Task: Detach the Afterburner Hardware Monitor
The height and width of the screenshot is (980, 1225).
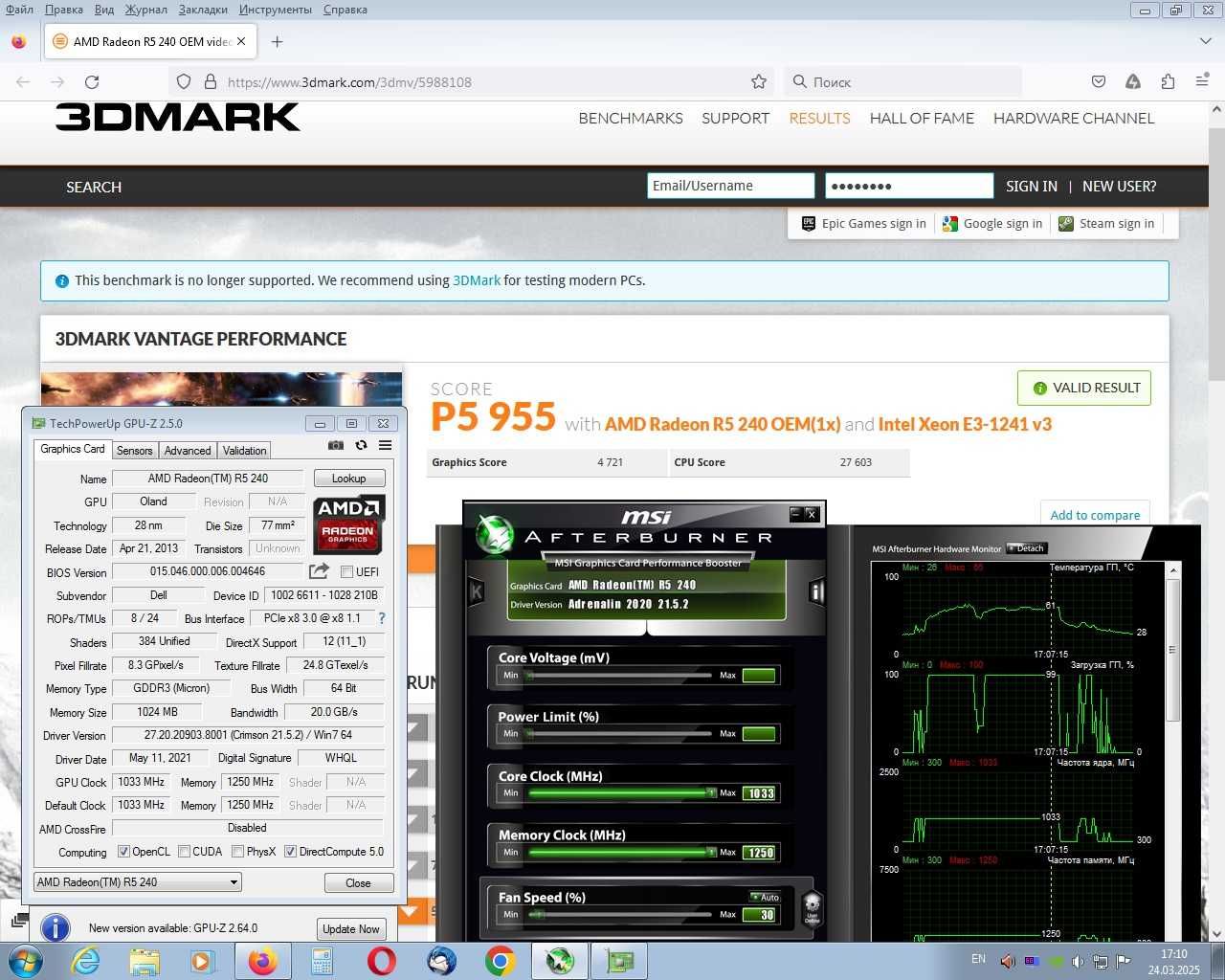Action: click(x=1027, y=548)
